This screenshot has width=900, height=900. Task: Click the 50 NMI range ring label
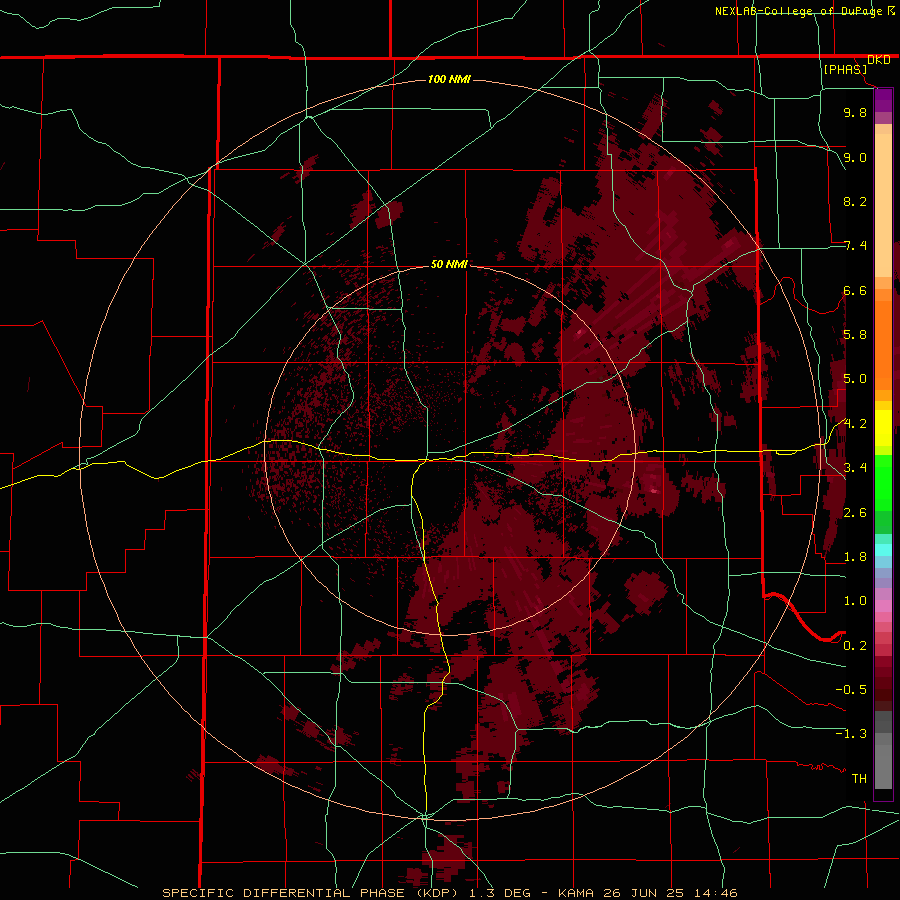point(449,265)
